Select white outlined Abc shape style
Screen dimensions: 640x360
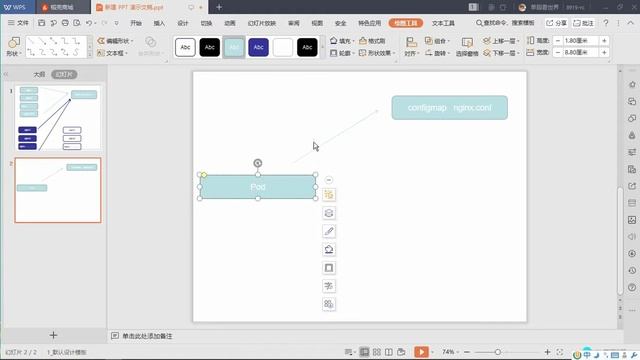tap(185, 47)
